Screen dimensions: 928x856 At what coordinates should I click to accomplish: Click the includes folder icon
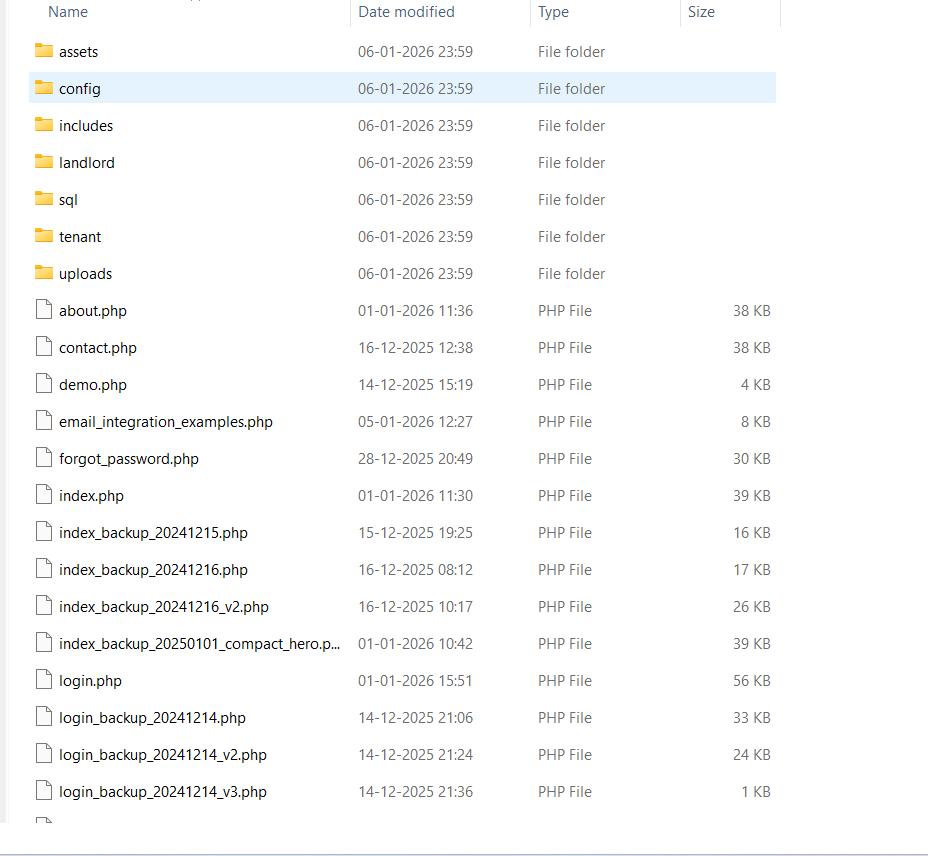click(43, 125)
